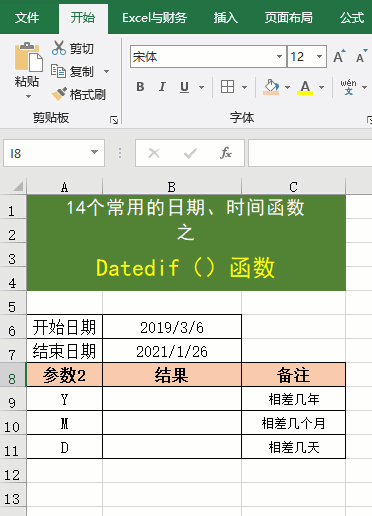Click in the Name Box showing I8
The height and width of the screenshot is (516, 372).
click(46, 153)
